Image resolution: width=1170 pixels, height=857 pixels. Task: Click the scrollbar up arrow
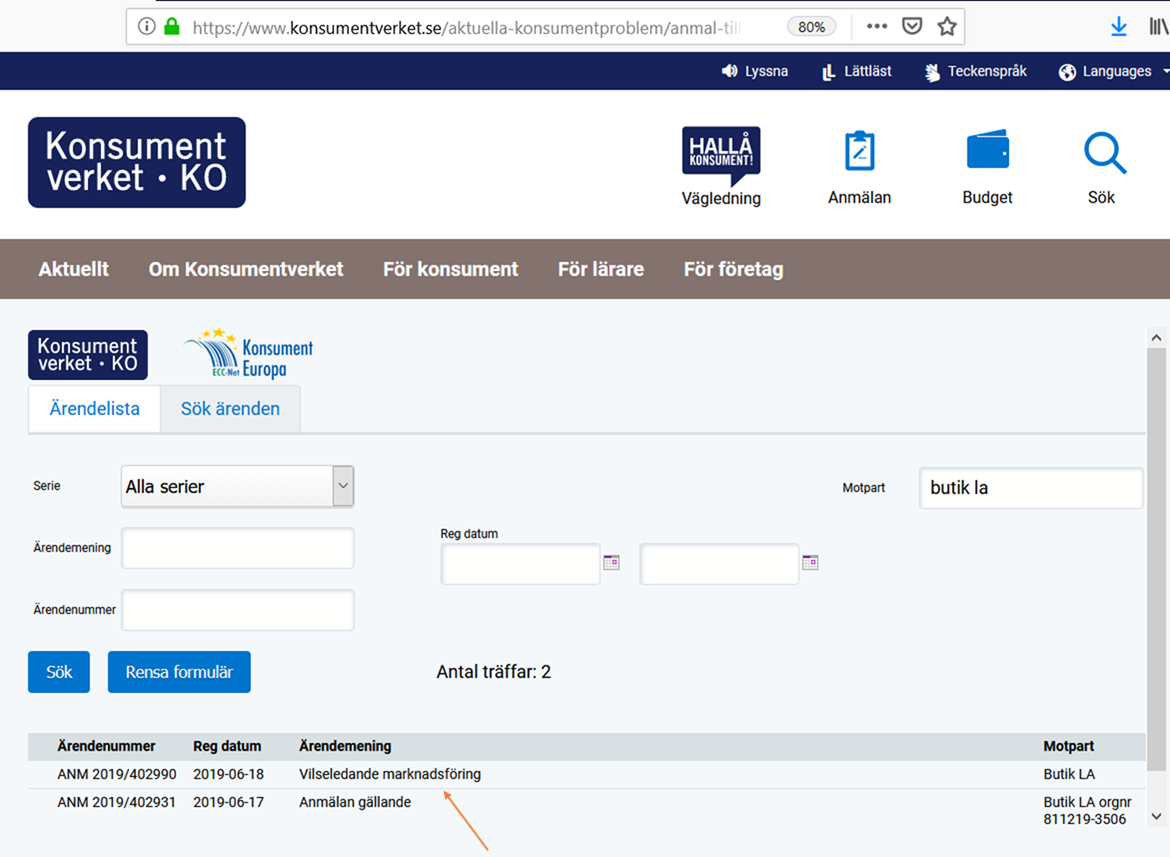click(x=1156, y=338)
